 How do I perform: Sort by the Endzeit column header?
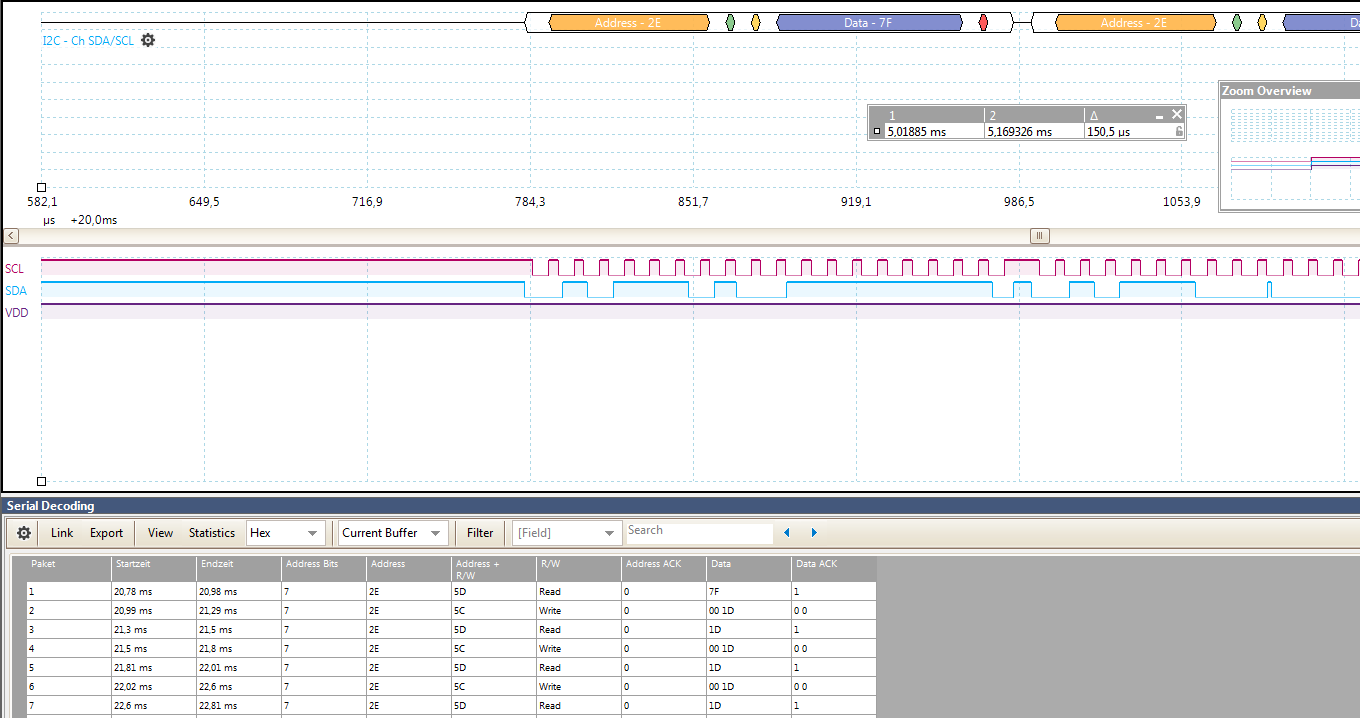[x=239, y=569]
